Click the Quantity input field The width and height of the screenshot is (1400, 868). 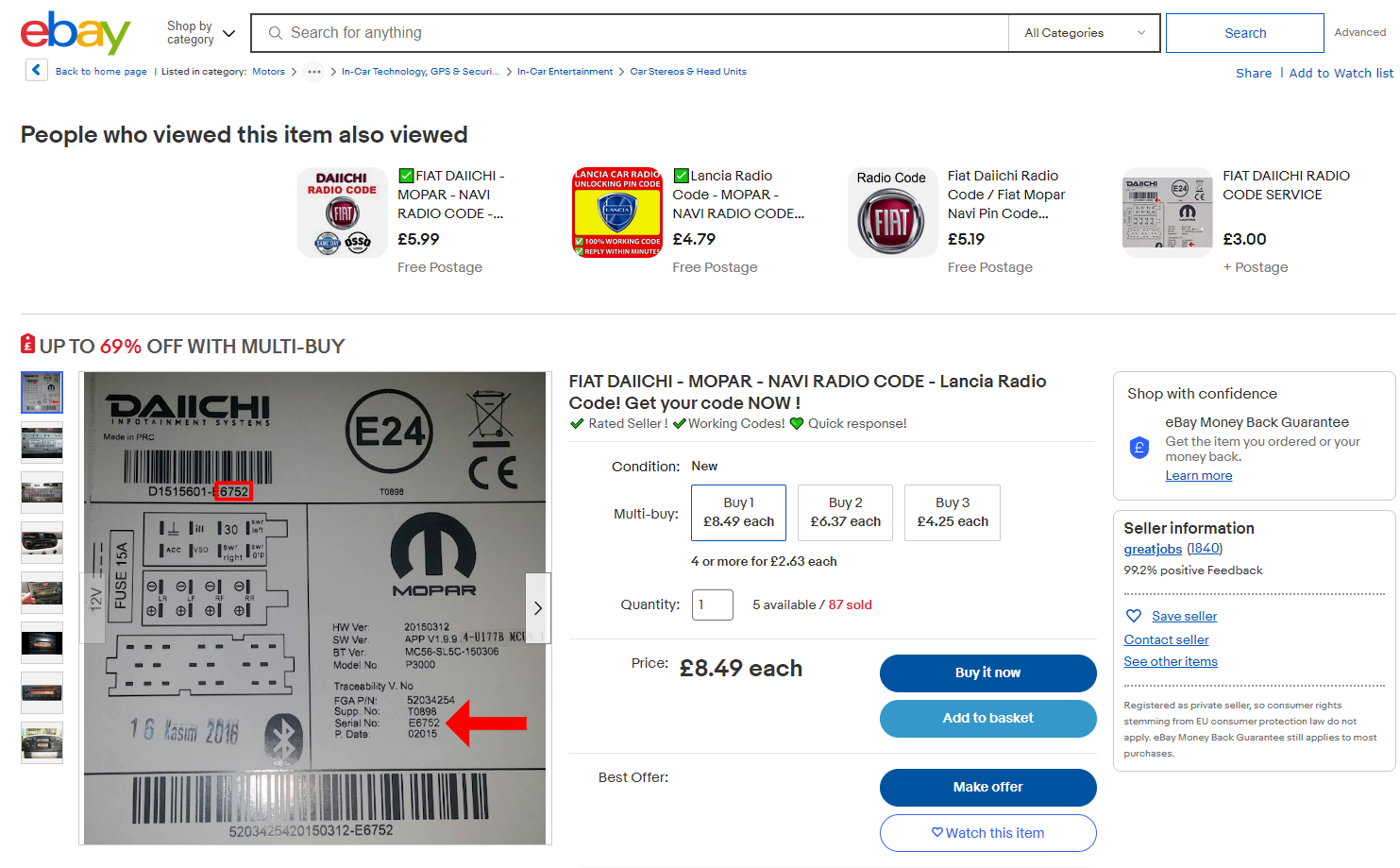[x=712, y=604]
